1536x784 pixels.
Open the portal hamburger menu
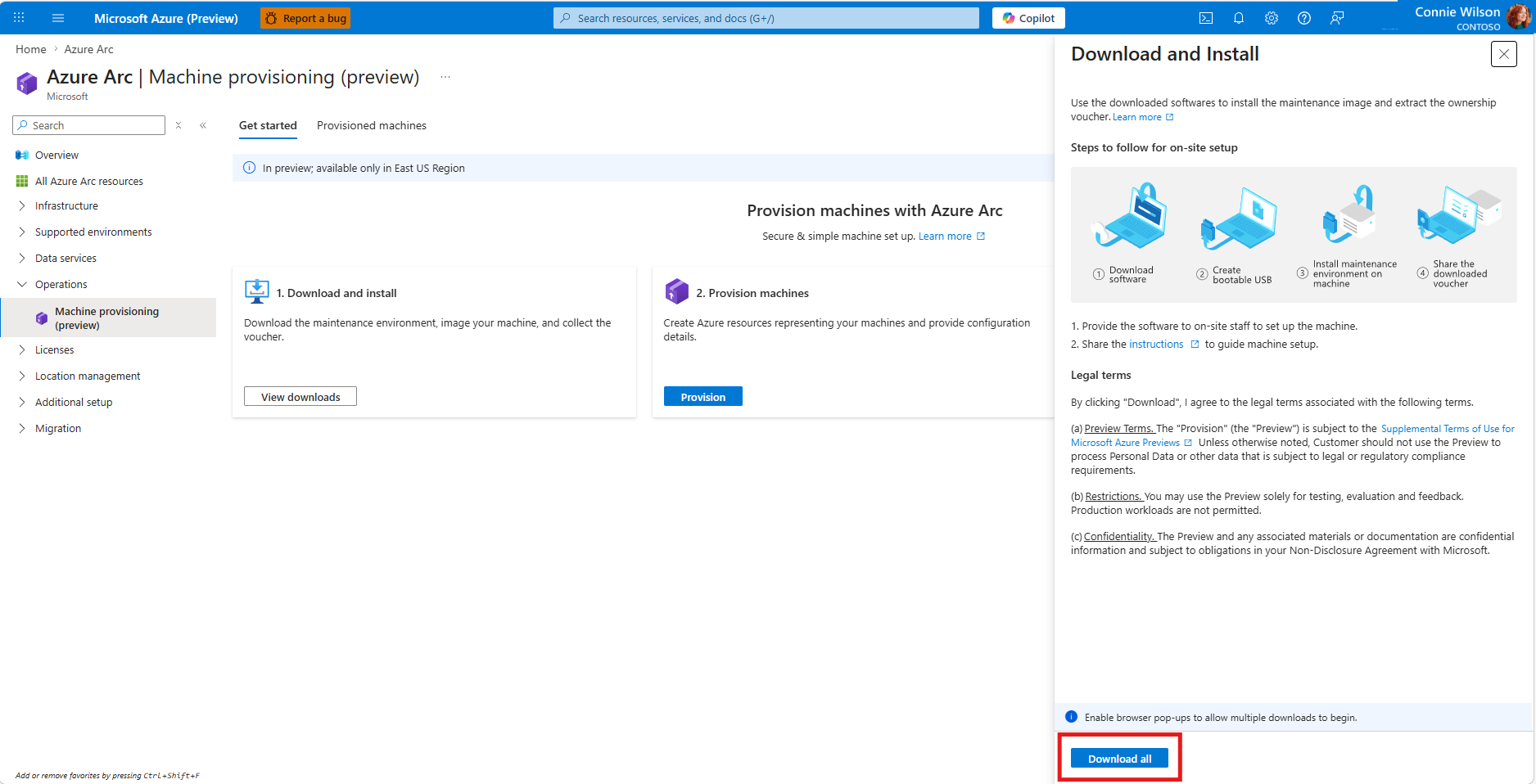(x=58, y=18)
